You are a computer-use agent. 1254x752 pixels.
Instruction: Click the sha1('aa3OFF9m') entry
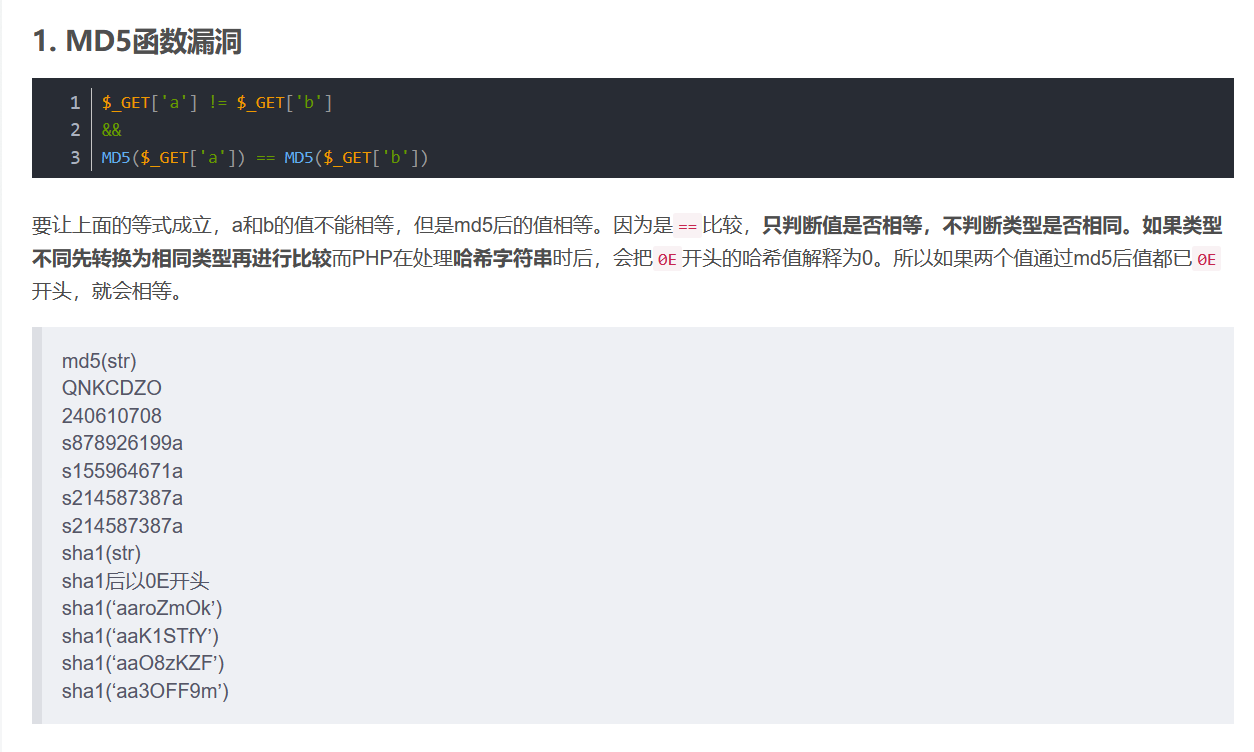coord(146,691)
